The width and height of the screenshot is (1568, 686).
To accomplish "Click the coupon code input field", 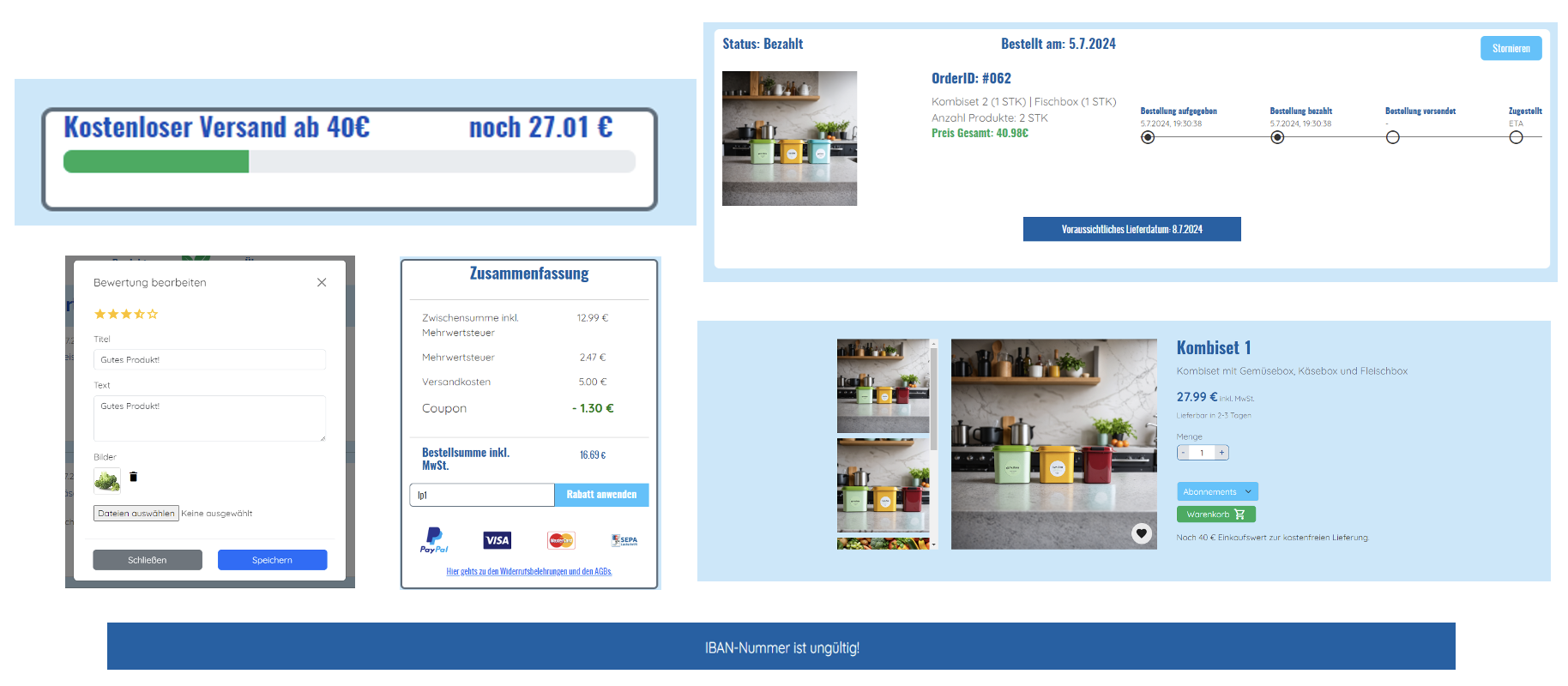I will pyautogui.click(x=481, y=495).
